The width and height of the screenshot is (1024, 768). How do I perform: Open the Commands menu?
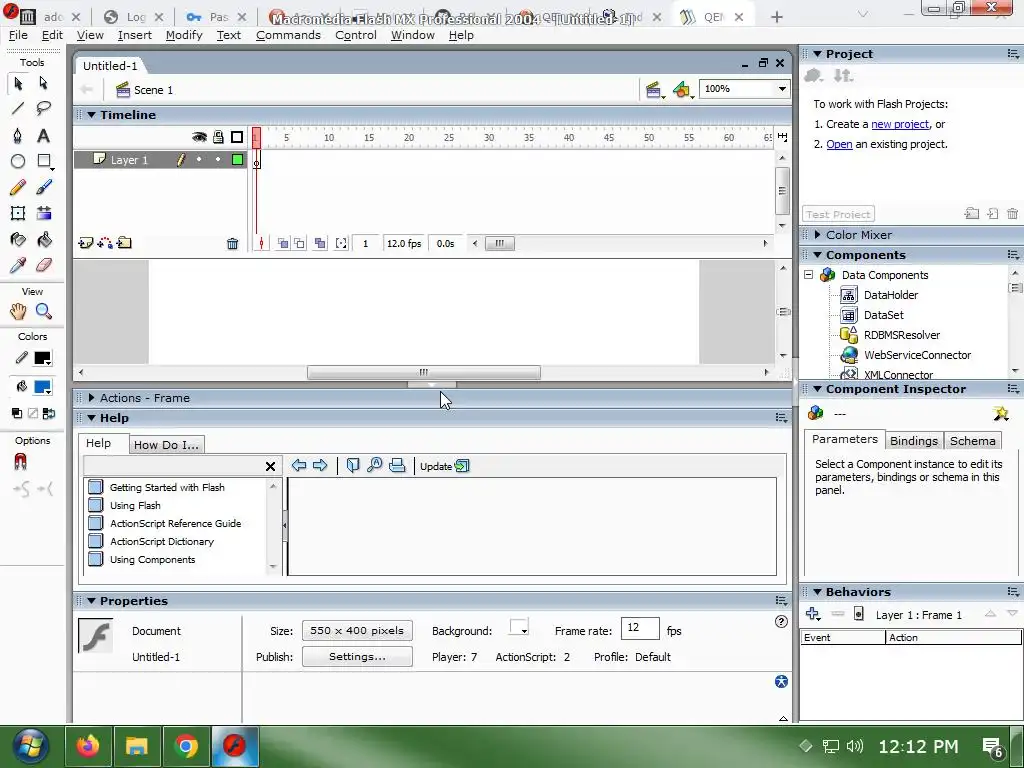coord(288,35)
